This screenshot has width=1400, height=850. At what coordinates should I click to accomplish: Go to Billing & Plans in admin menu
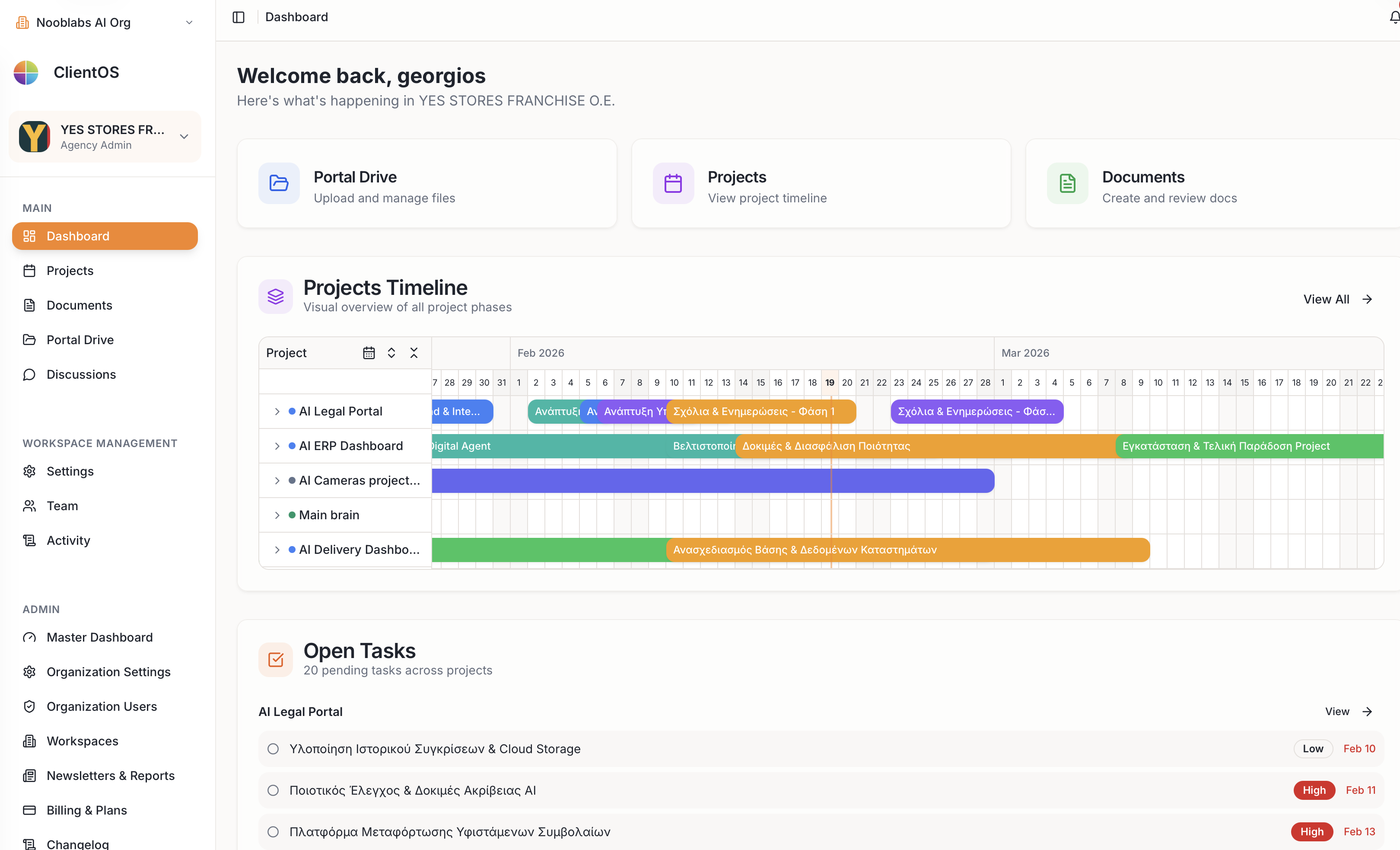pos(86,810)
